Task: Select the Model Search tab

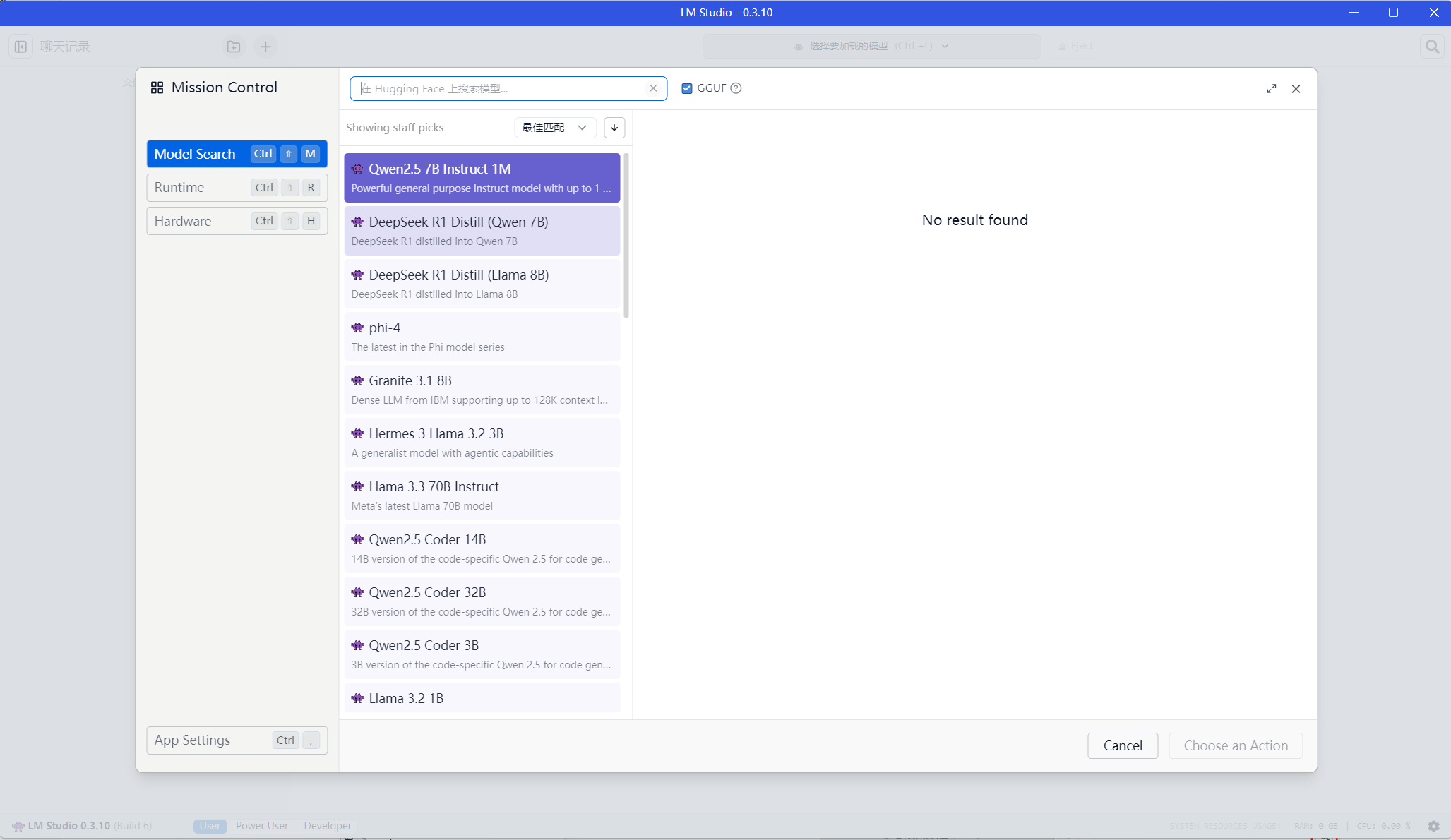Action: click(x=237, y=154)
